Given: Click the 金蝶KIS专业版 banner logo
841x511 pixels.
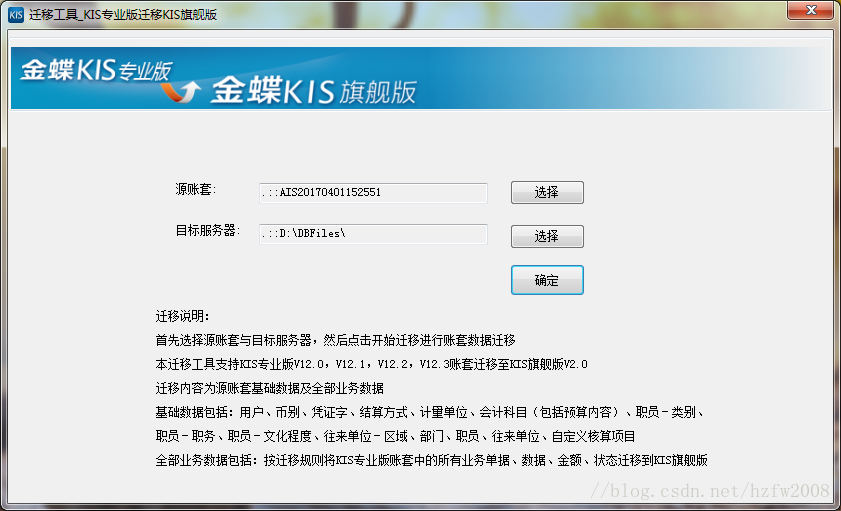Looking at the screenshot, I should pos(97,70).
